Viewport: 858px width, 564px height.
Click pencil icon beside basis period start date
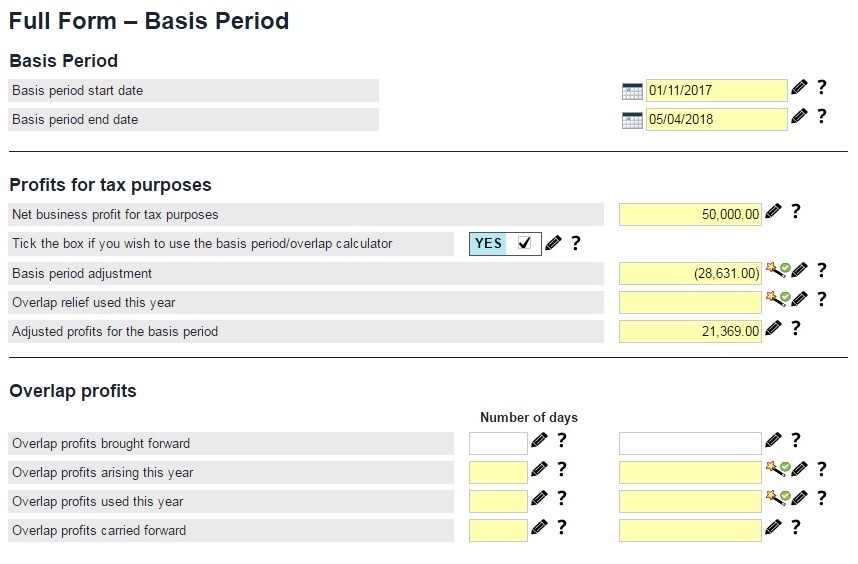(799, 88)
